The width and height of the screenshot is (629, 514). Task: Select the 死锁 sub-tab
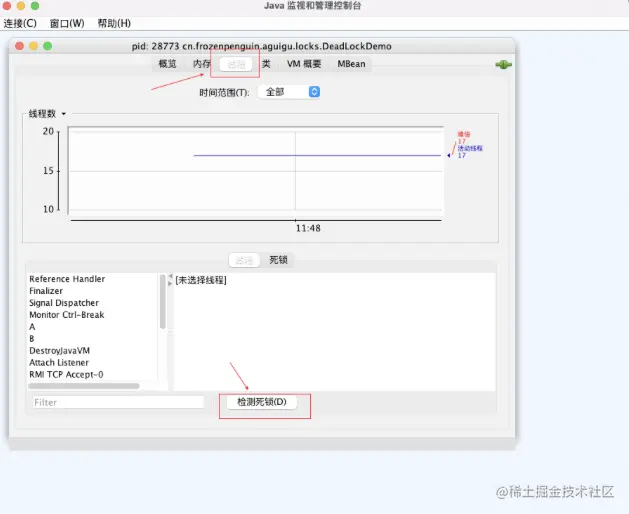pos(278,260)
